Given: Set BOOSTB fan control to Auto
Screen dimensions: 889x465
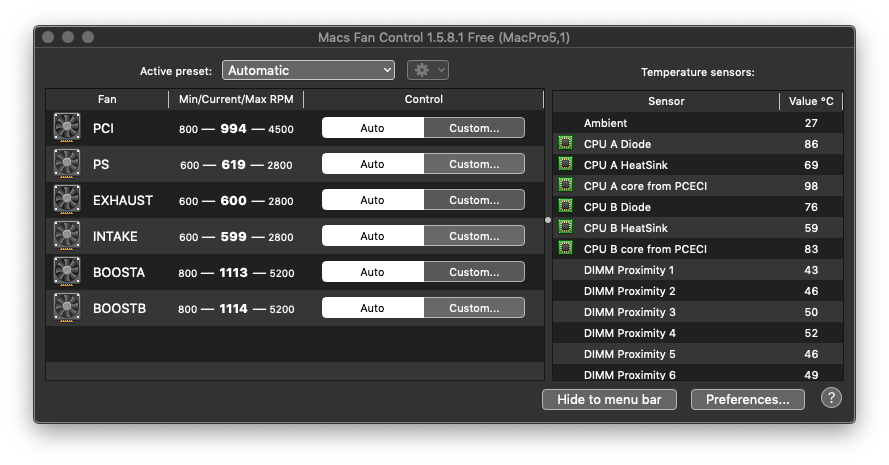Looking at the screenshot, I should (x=372, y=308).
